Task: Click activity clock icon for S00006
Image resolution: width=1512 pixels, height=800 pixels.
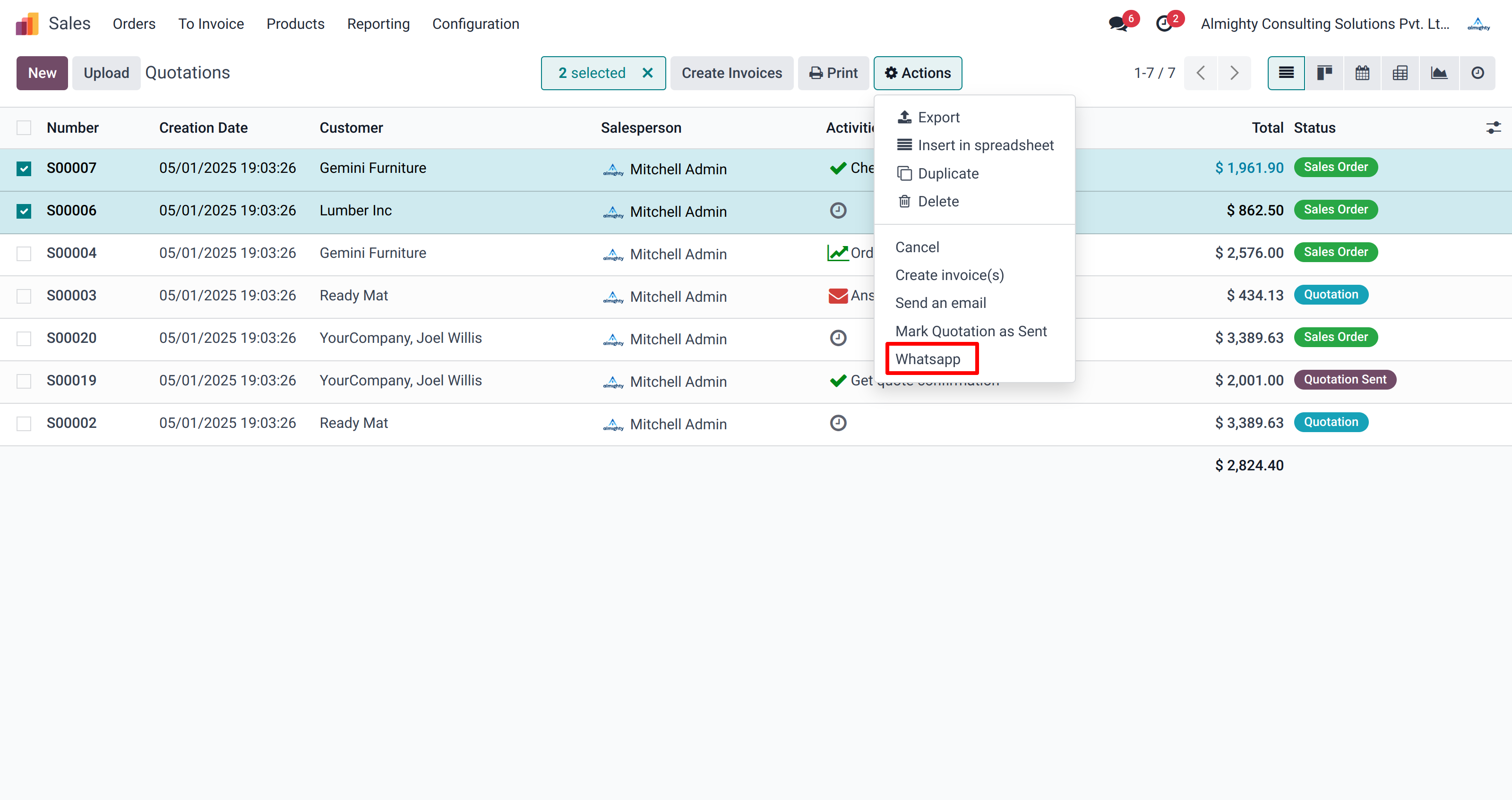Action: pos(838,211)
